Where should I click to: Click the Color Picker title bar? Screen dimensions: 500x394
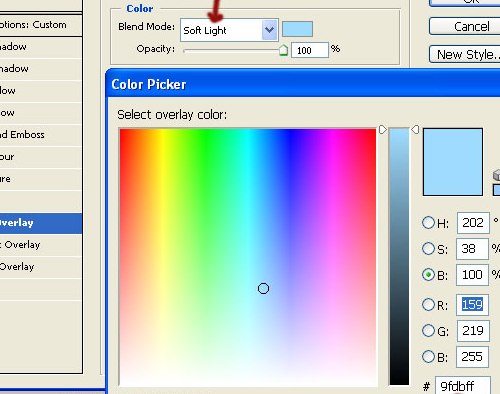pyautogui.click(x=303, y=83)
